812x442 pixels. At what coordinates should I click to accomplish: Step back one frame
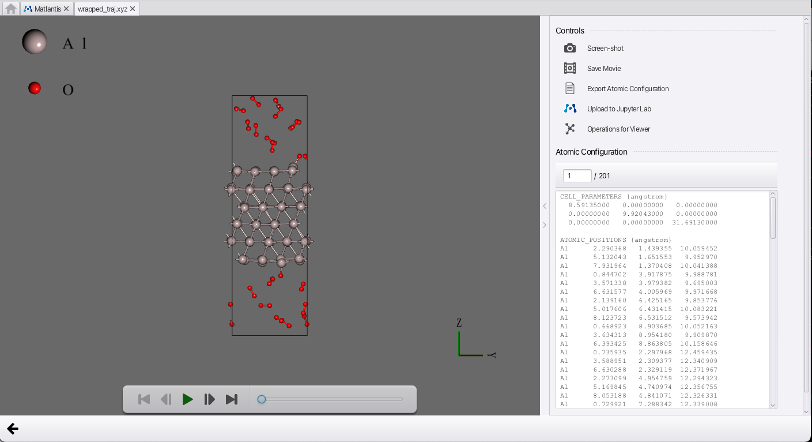point(165,399)
